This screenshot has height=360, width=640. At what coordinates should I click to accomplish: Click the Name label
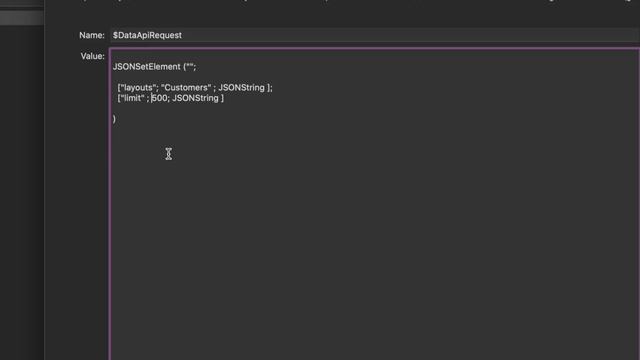[92, 35]
